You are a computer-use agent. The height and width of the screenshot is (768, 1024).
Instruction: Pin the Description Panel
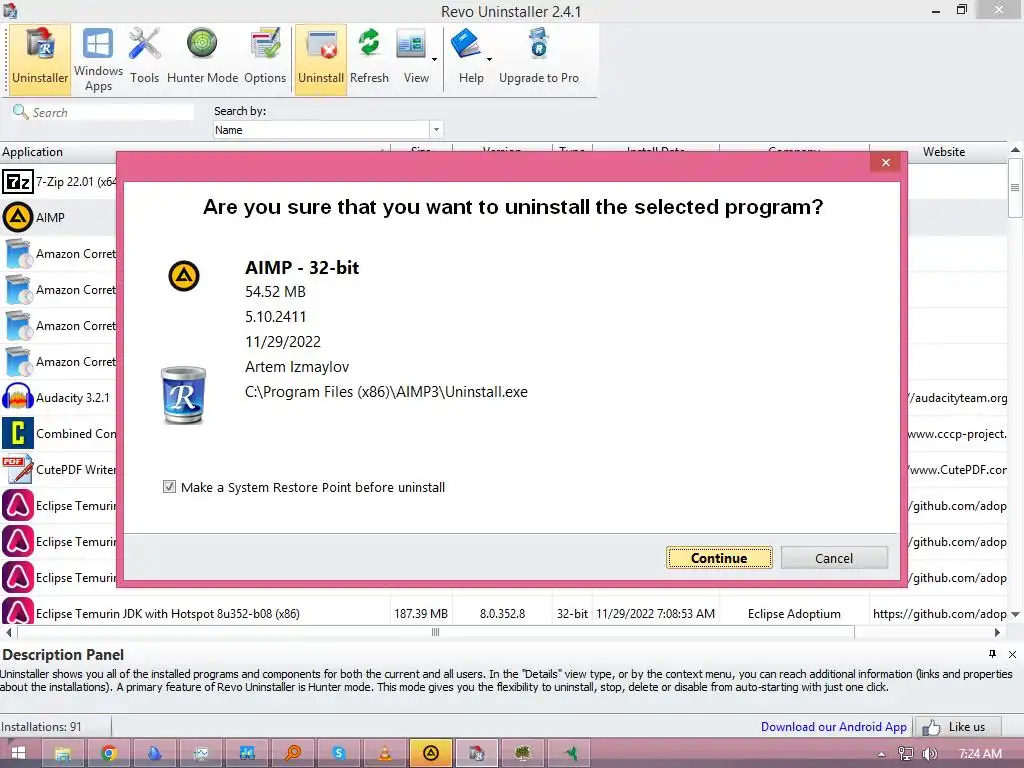tap(993, 654)
